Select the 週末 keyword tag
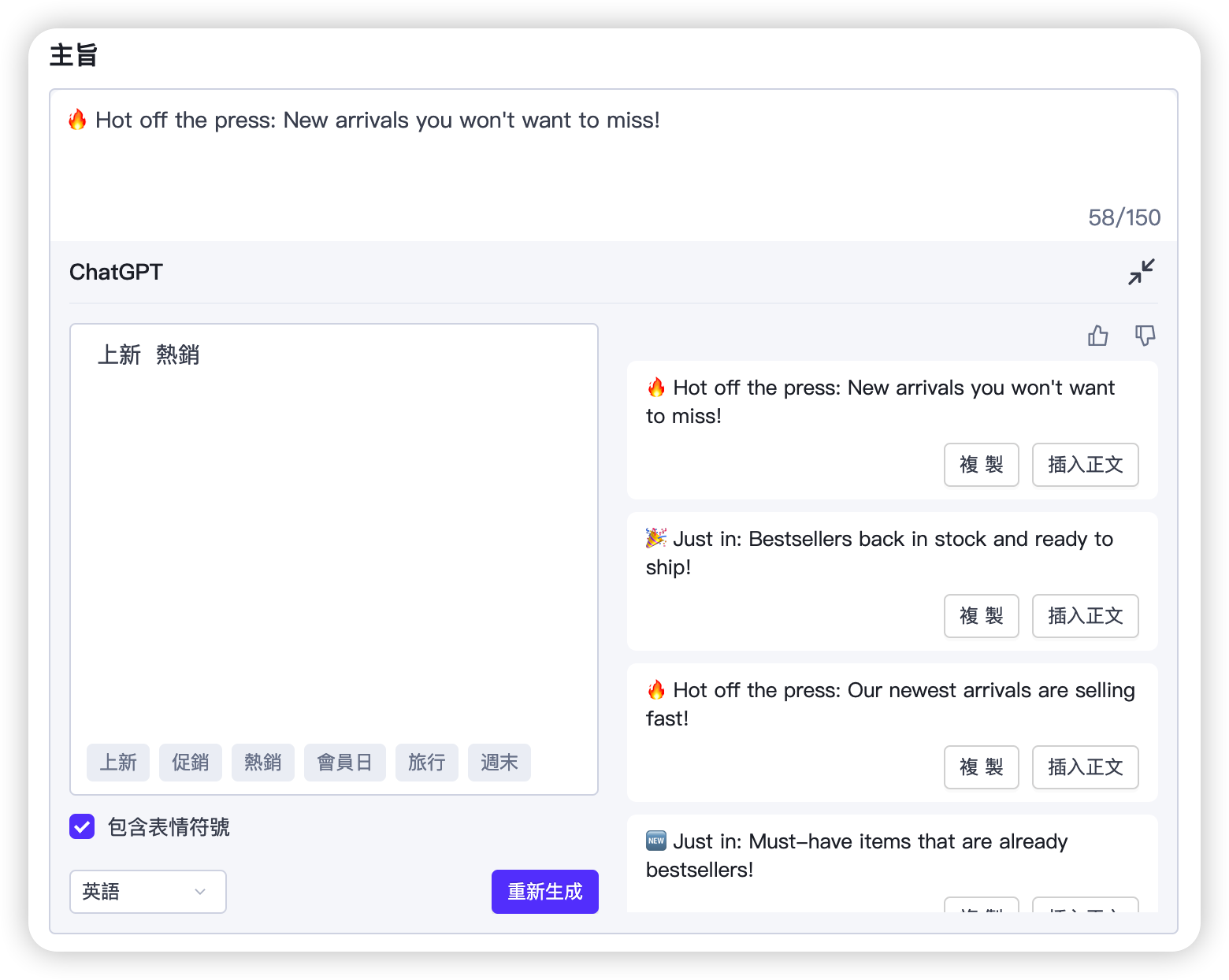Screen dimensions: 1229x980 [x=499, y=763]
